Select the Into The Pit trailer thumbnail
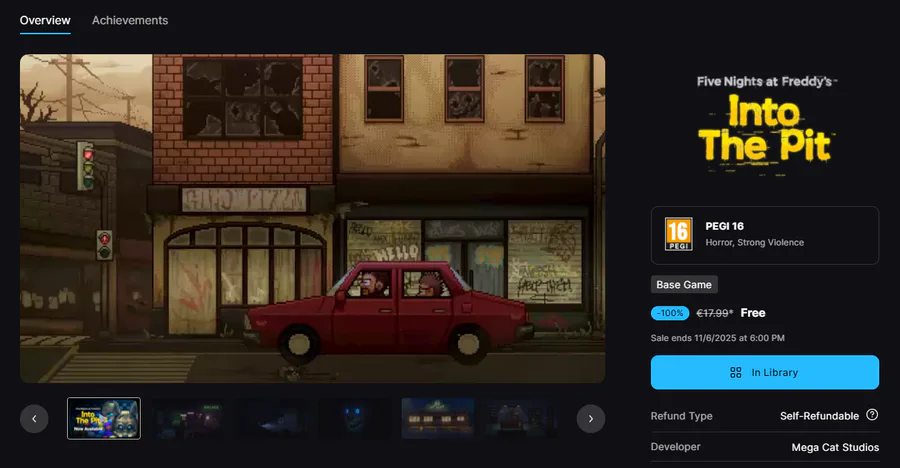The height and width of the screenshot is (468, 900). point(104,419)
